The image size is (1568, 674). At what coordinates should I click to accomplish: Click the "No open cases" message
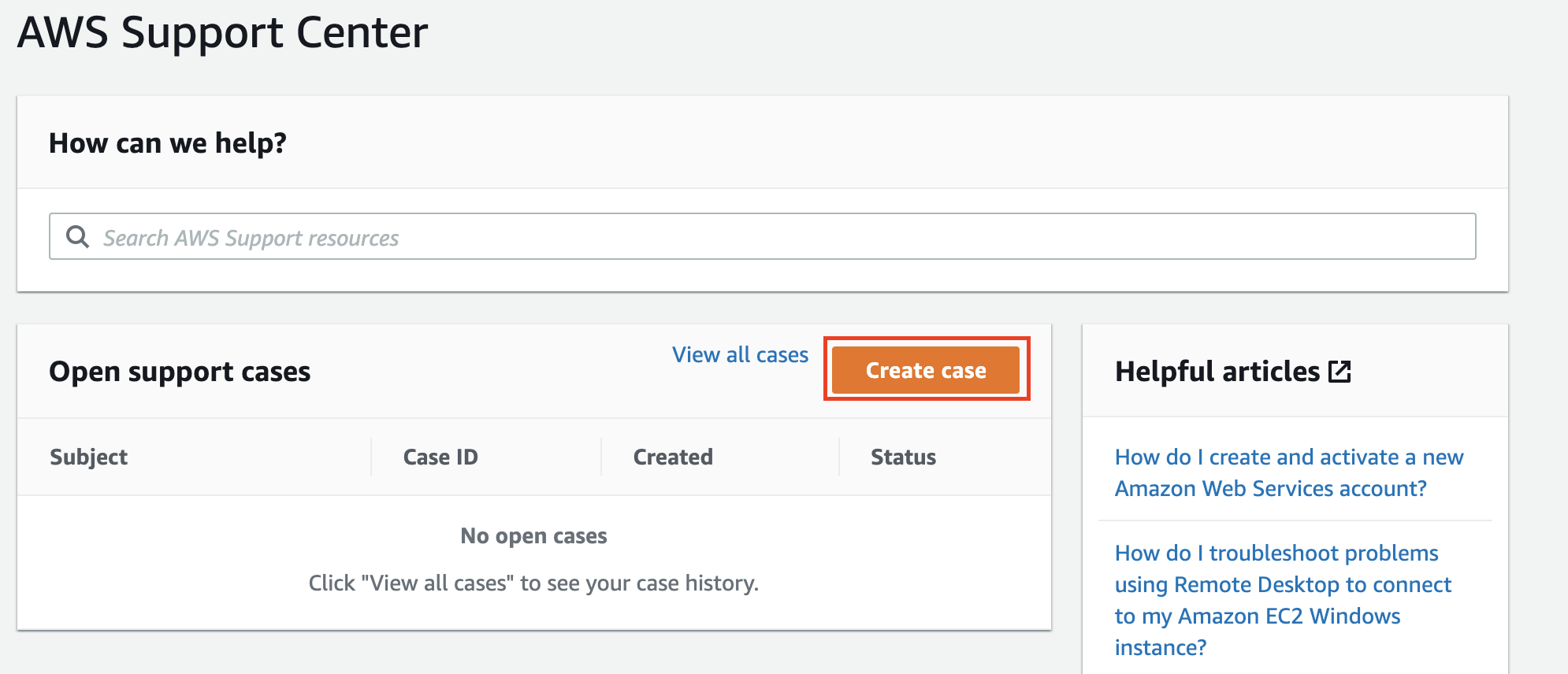coord(533,536)
